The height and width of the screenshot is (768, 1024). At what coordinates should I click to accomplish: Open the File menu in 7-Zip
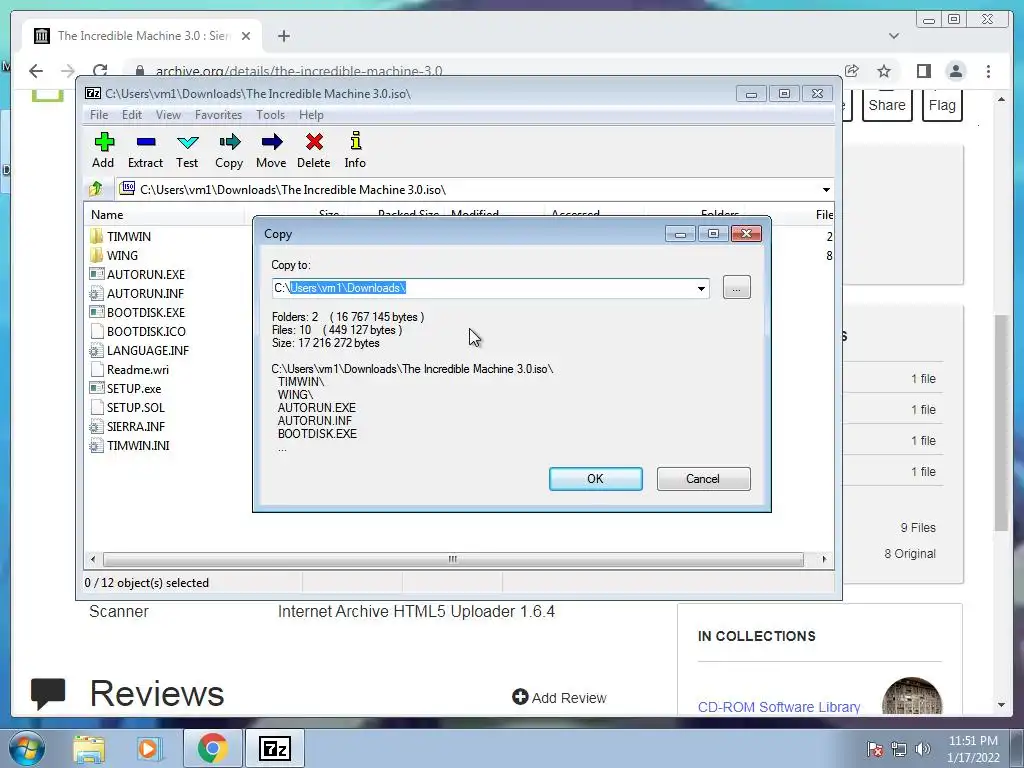point(99,115)
